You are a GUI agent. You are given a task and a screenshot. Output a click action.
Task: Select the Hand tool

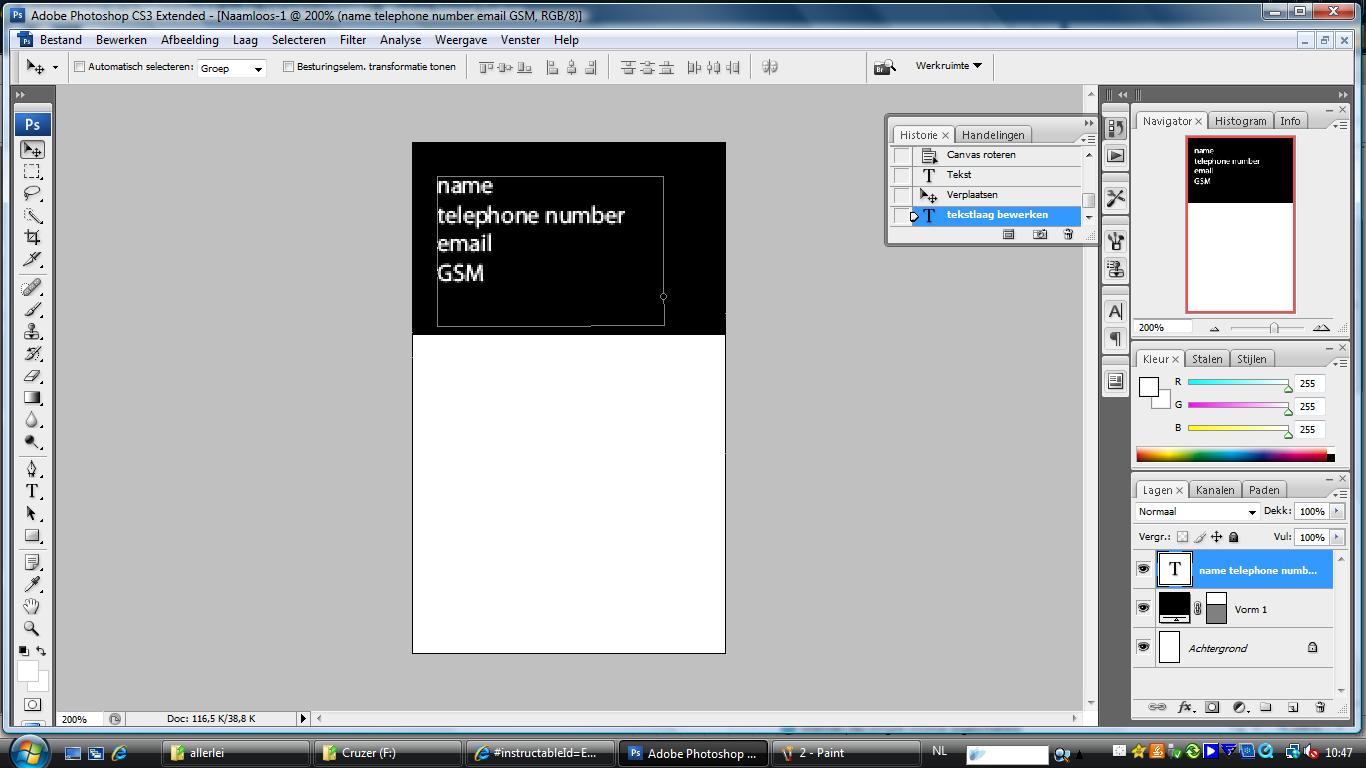click(32, 607)
